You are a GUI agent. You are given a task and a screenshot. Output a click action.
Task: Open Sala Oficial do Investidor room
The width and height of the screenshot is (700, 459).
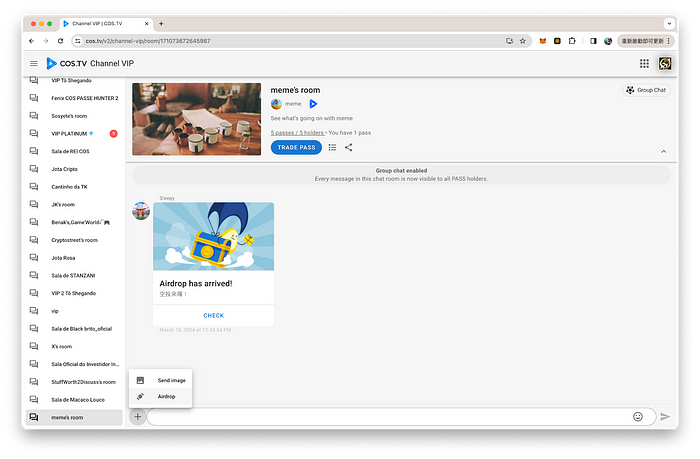pos(74,364)
